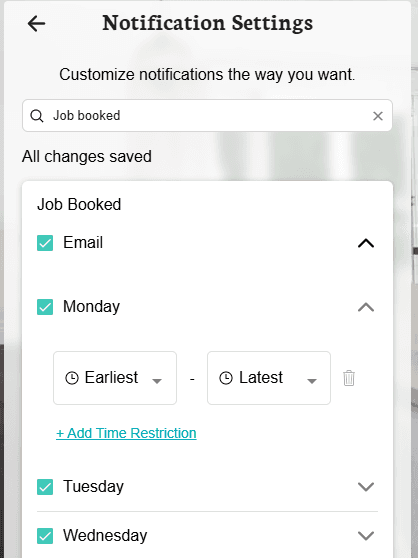Delete Monday time restriction via trash icon
This screenshot has height=558, width=418.
[349, 378]
